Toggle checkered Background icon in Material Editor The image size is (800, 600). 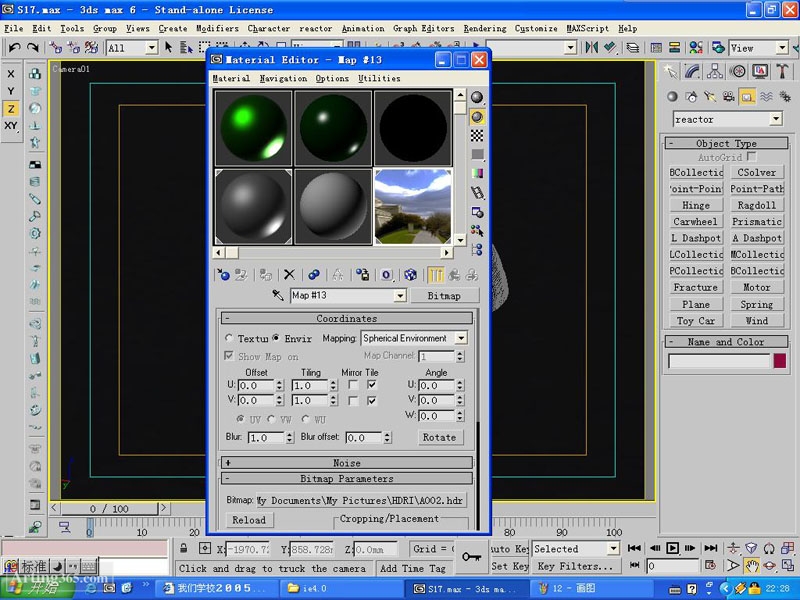(x=477, y=136)
